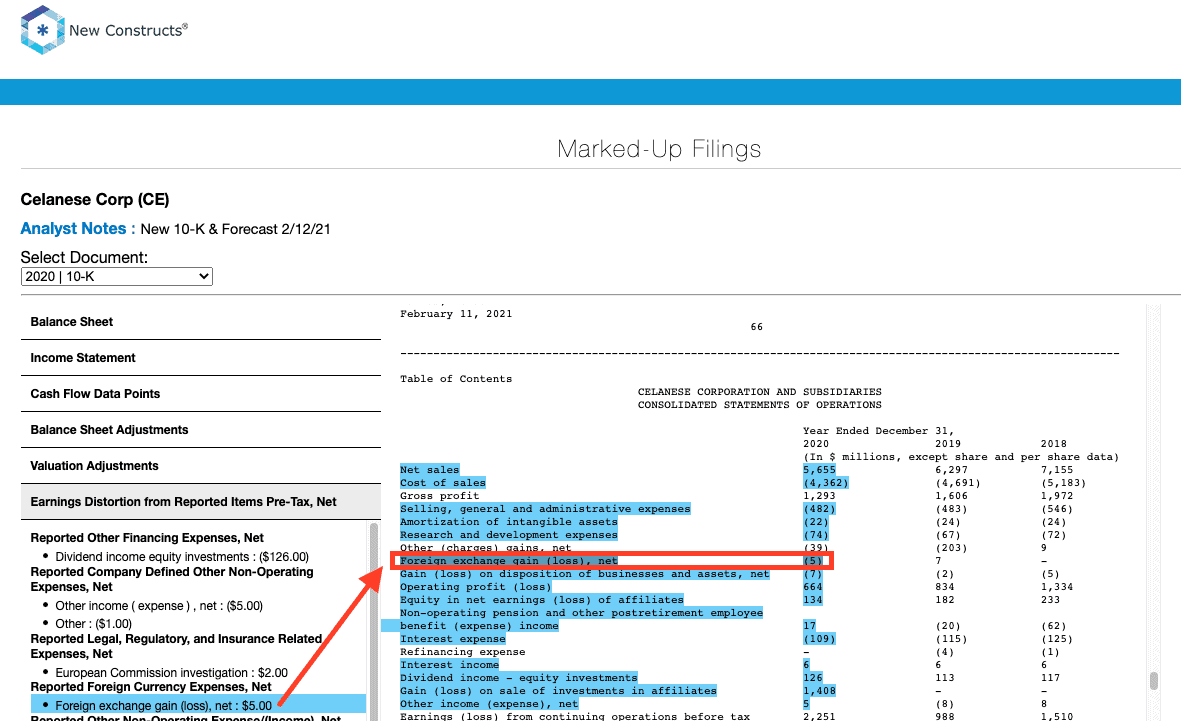This screenshot has height=721, width=1181.
Task: Click the New 10-K & Forecast 2/12/21 note
Action: tap(236, 229)
